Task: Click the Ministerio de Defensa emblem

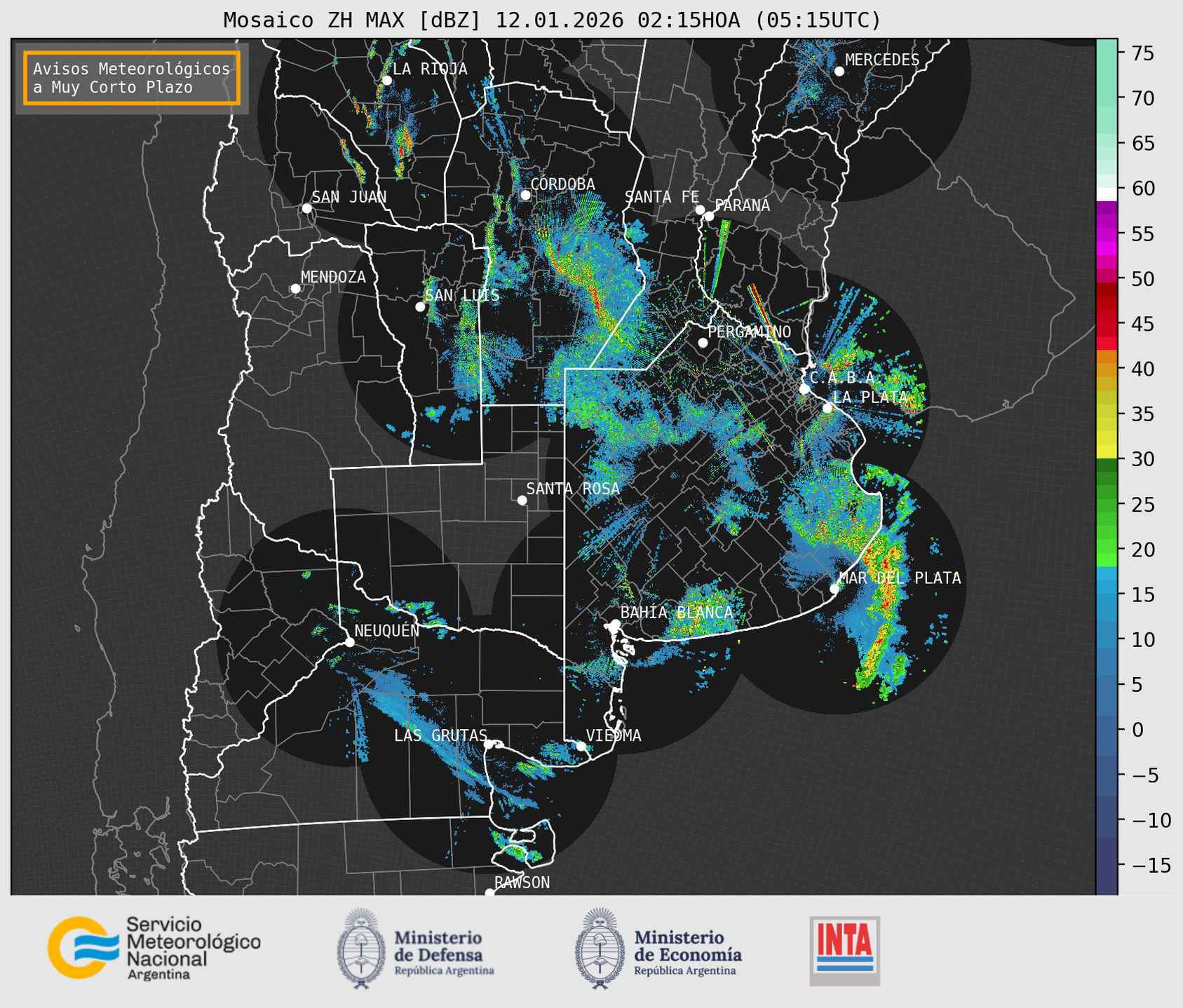Action: tap(360, 948)
